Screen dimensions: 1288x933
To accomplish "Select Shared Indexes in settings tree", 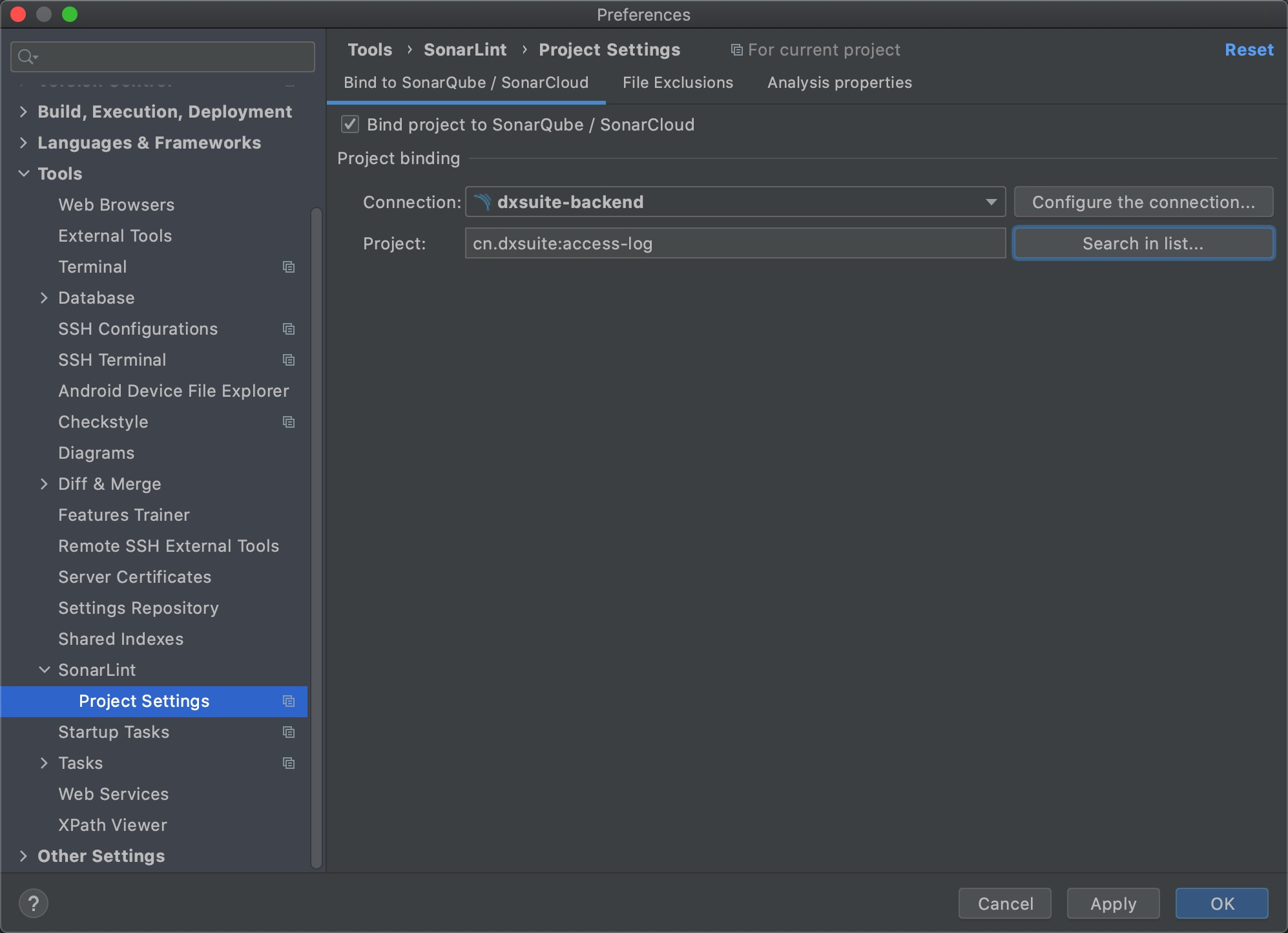I will [121, 639].
